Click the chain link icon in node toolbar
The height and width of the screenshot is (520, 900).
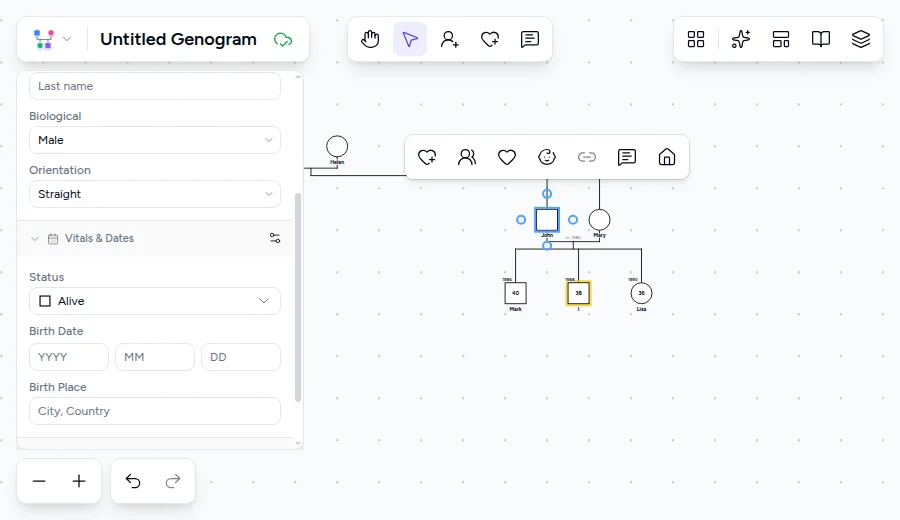587,157
